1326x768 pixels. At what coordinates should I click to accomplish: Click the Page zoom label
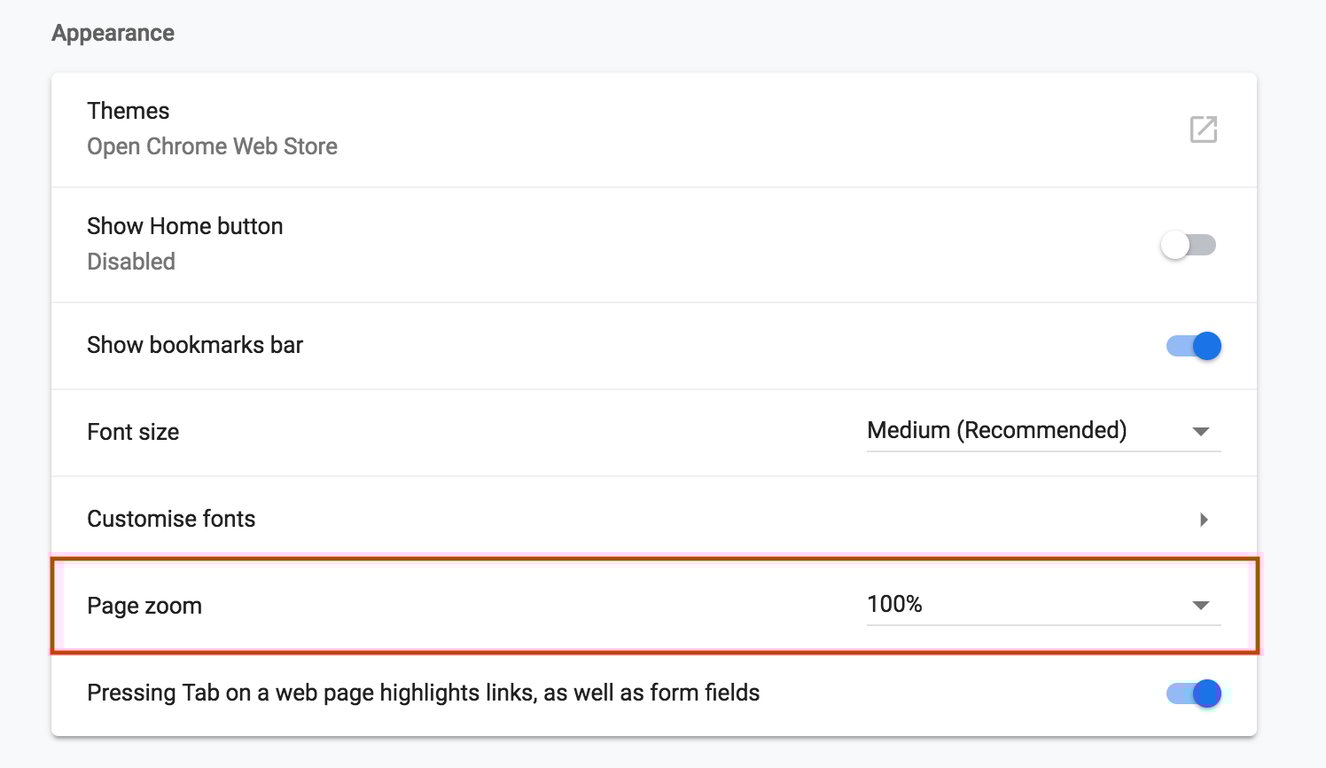point(144,606)
